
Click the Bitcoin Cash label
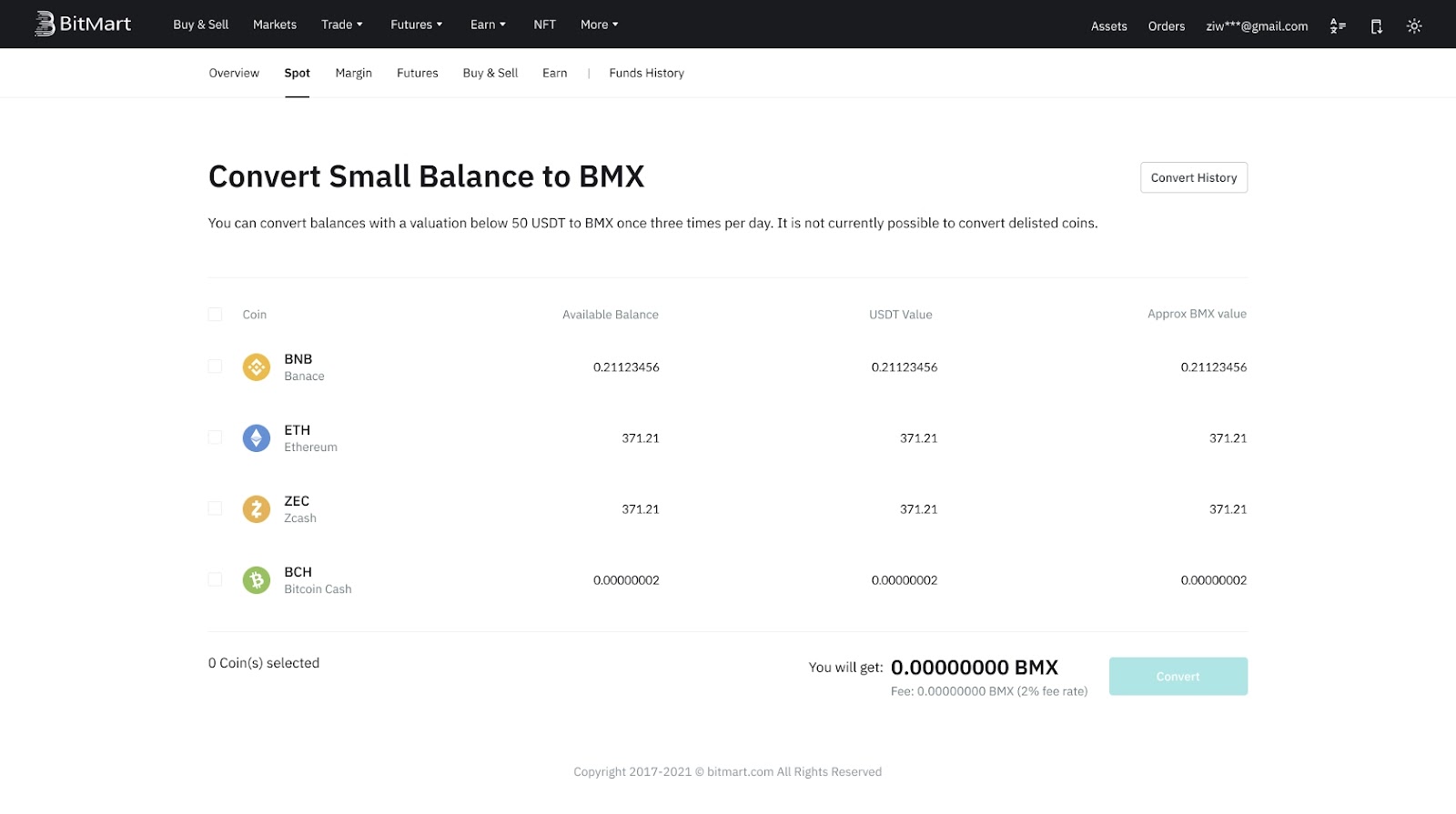click(x=318, y=589)
